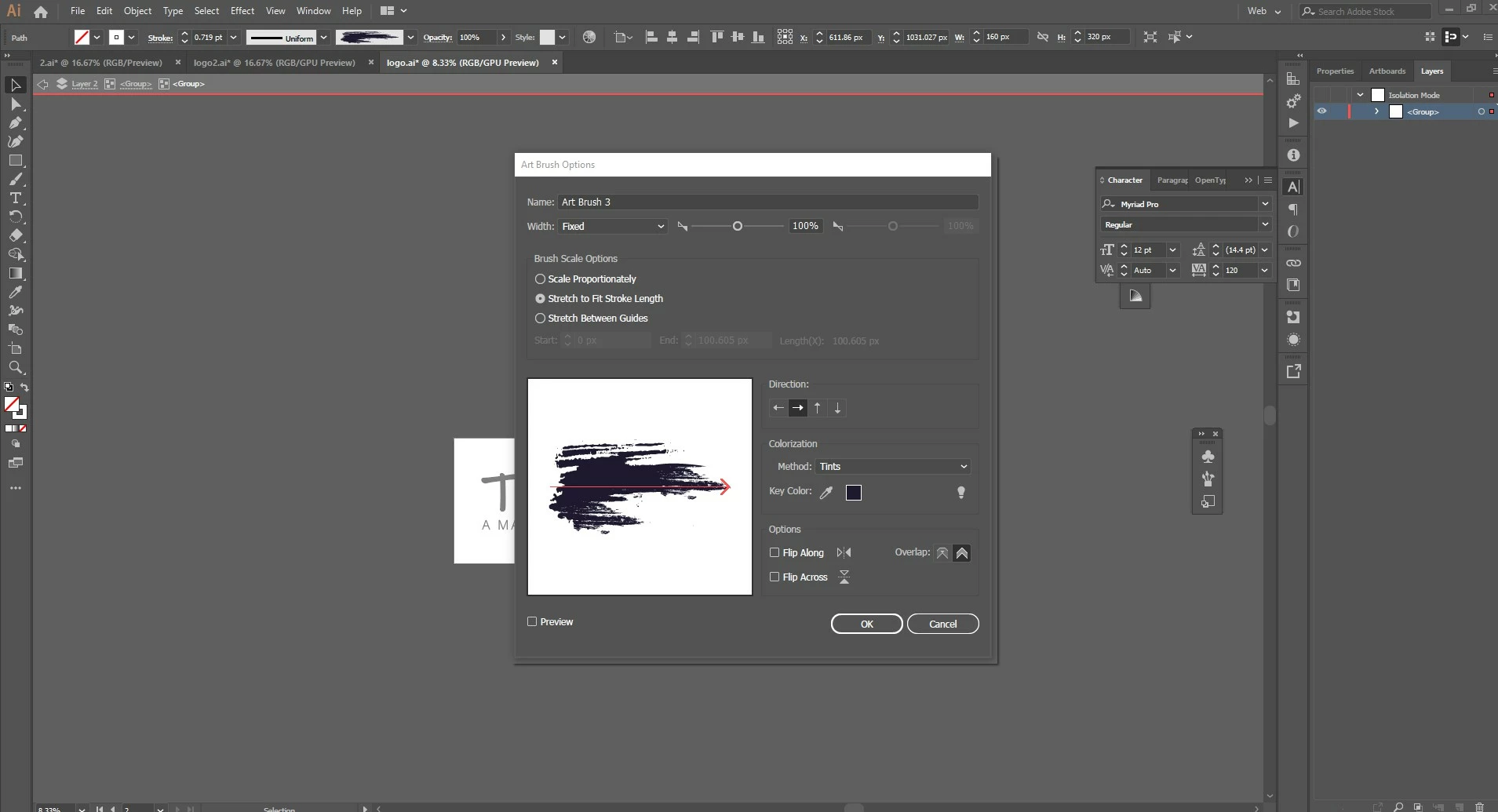The height and width of the screenshot is (812, 1498).
Task: Tick the Preview checkbox
Action: point(532,622)
